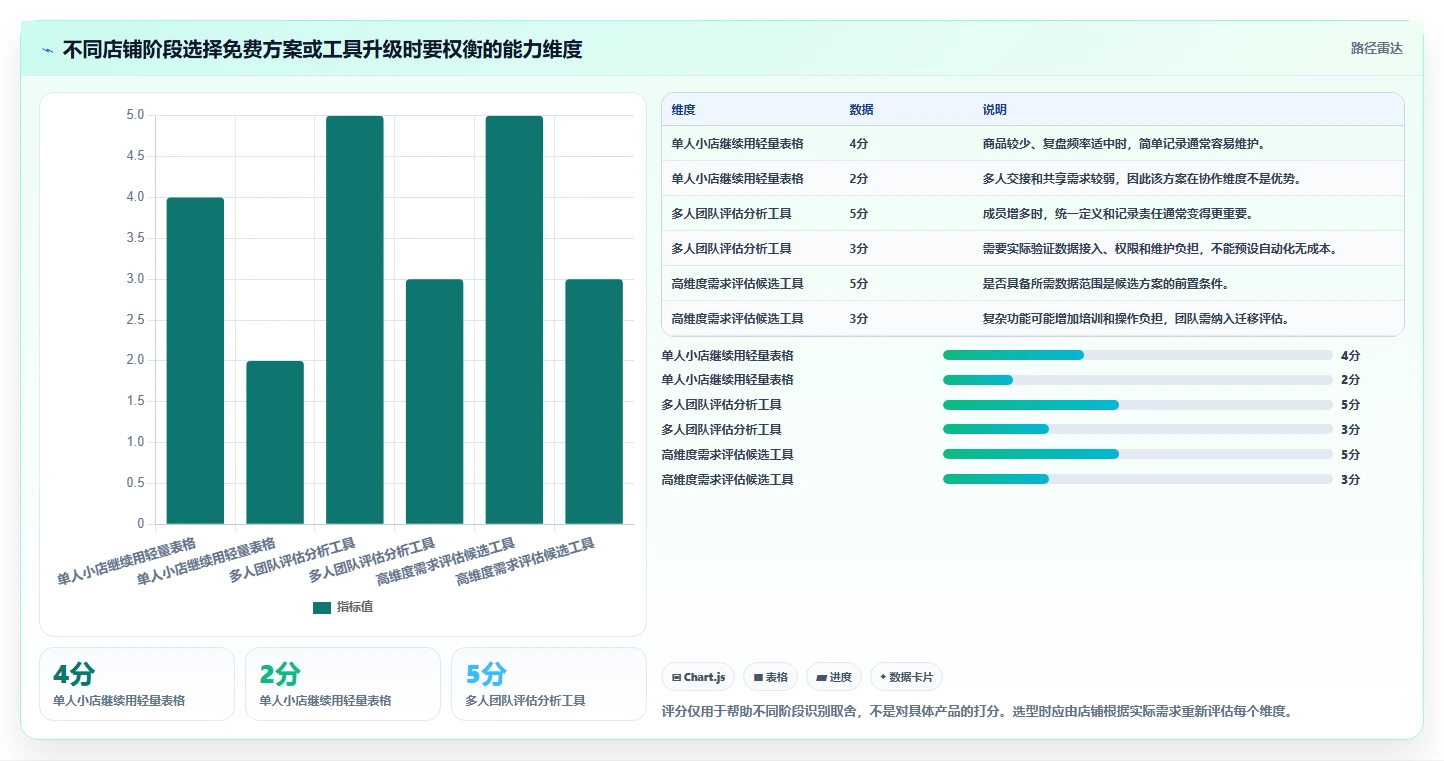This screenshot has width=1444, height=761.
Task: Select the 2分 cell in the table
Action: [x=859, y=179]
